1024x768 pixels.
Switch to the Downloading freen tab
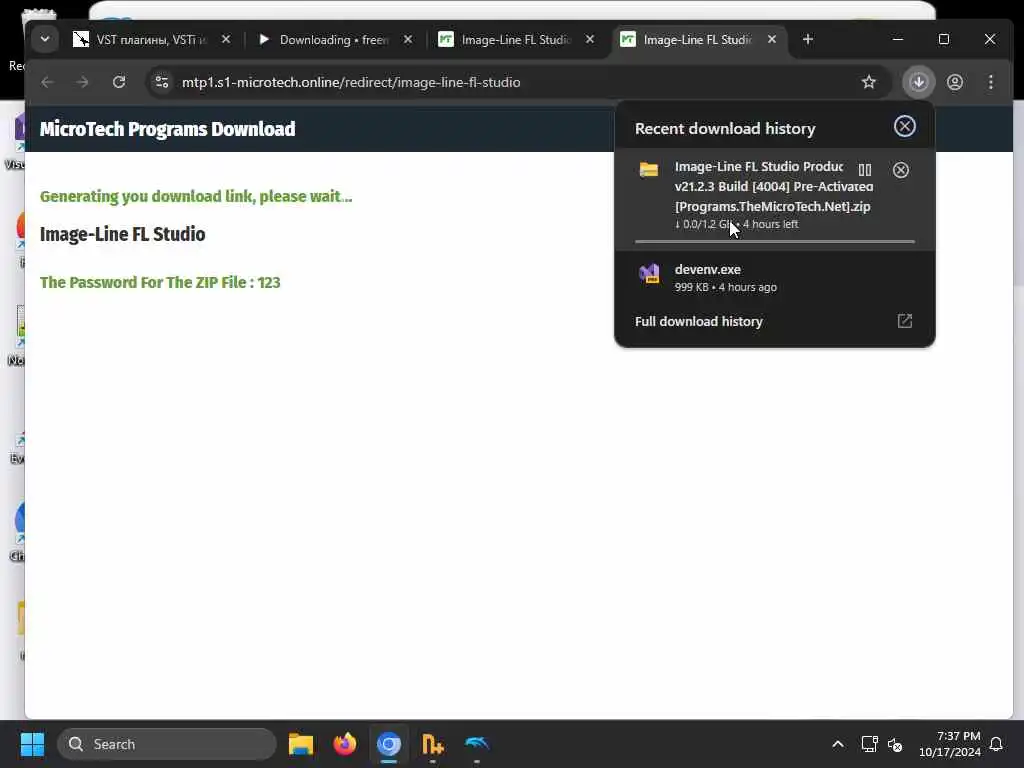335,40
